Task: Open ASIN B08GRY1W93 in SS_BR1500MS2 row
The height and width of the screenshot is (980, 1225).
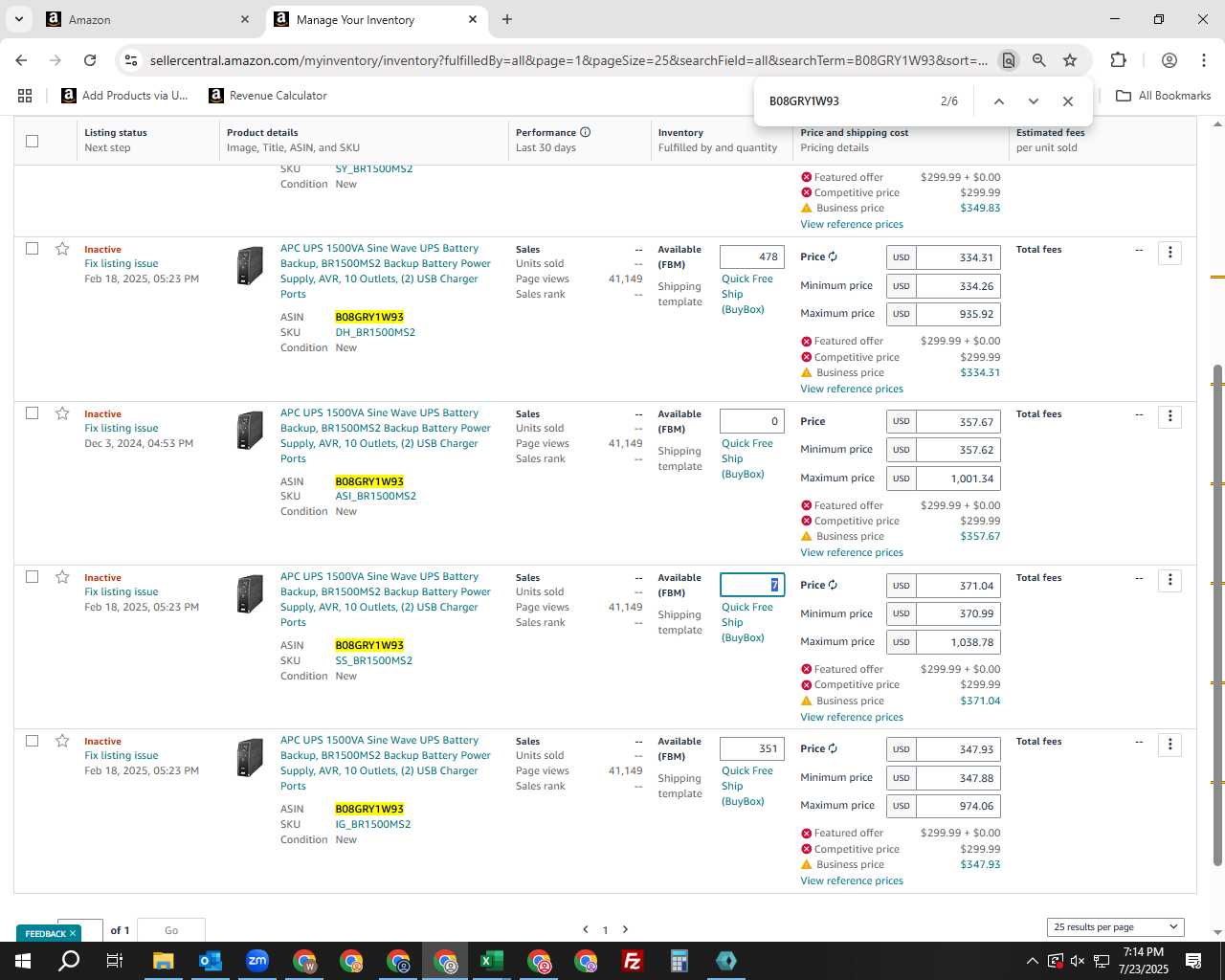Action: (x=369, y=645)
